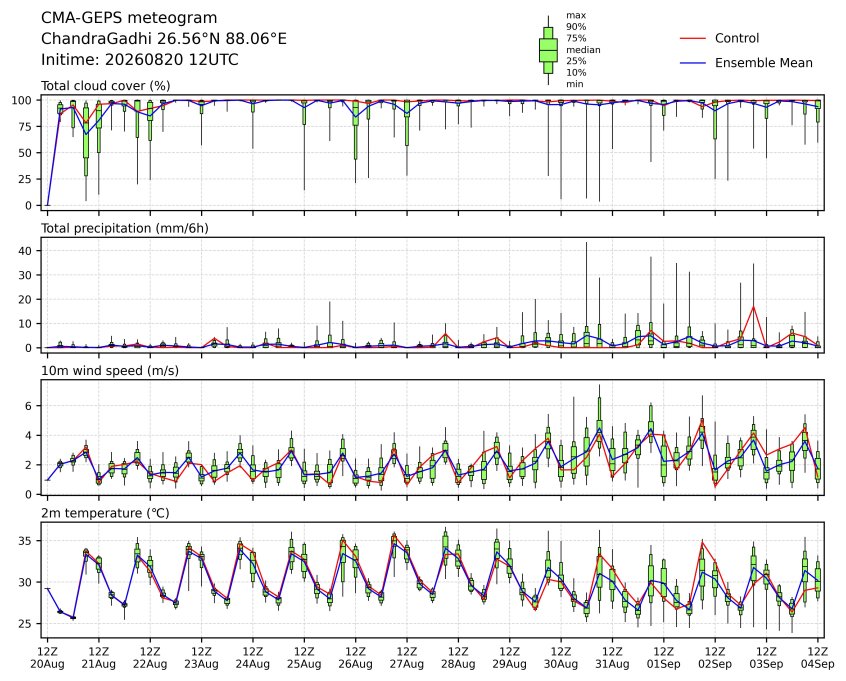Click the 'max' boxplot legend label
Viewport: 846px width, 681px height.
click(576, 16)
